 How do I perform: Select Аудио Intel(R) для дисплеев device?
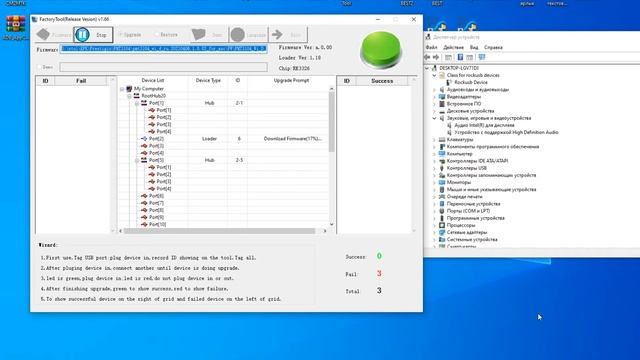(x=484, y=125)
